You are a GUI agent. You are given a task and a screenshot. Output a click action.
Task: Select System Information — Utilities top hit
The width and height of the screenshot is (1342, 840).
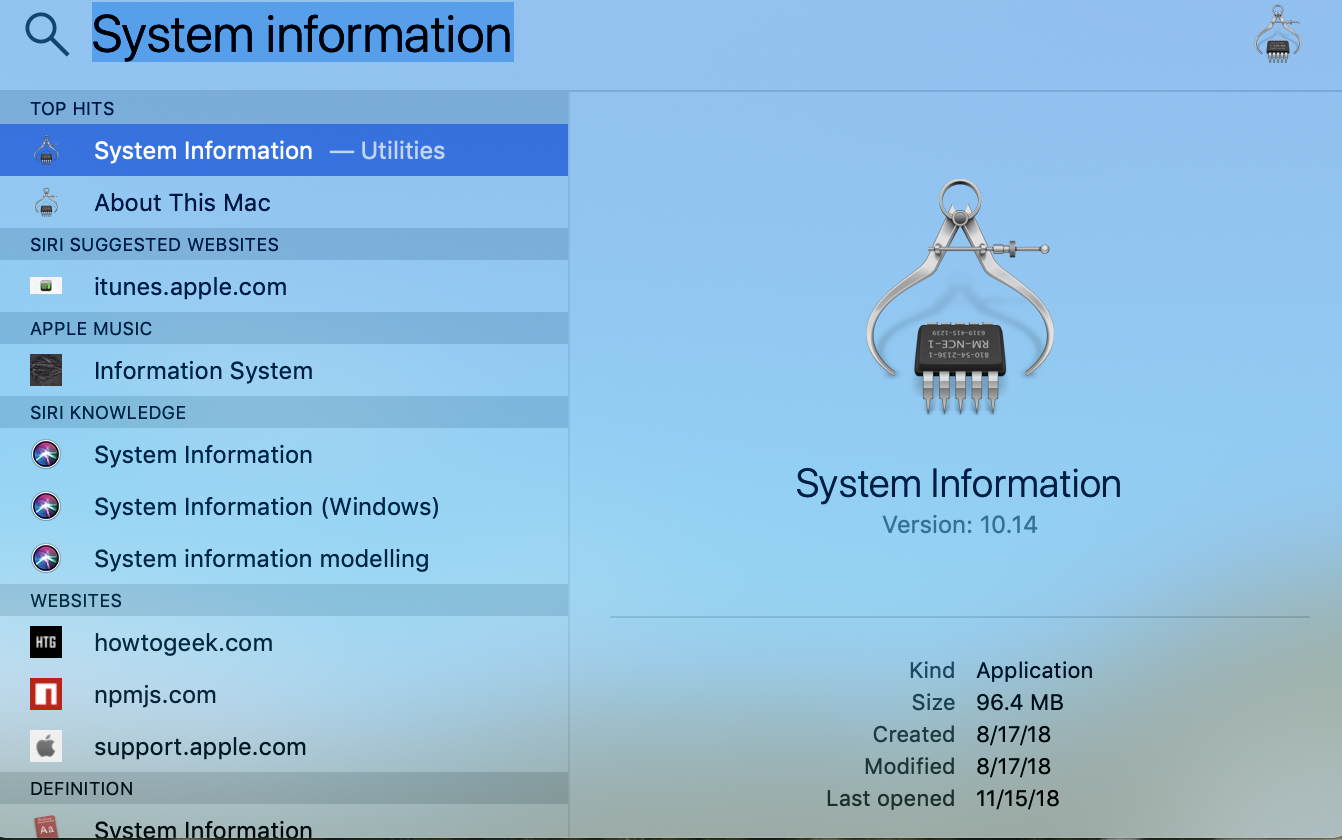point(284,150)
